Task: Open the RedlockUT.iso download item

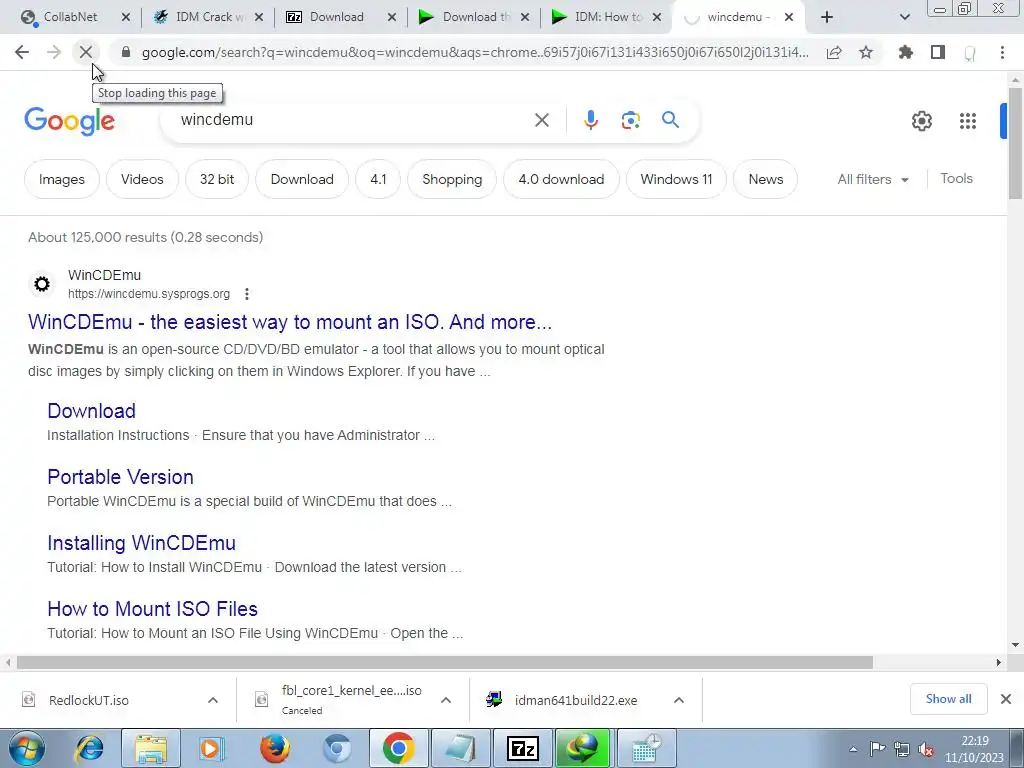Action: (89, 700)
